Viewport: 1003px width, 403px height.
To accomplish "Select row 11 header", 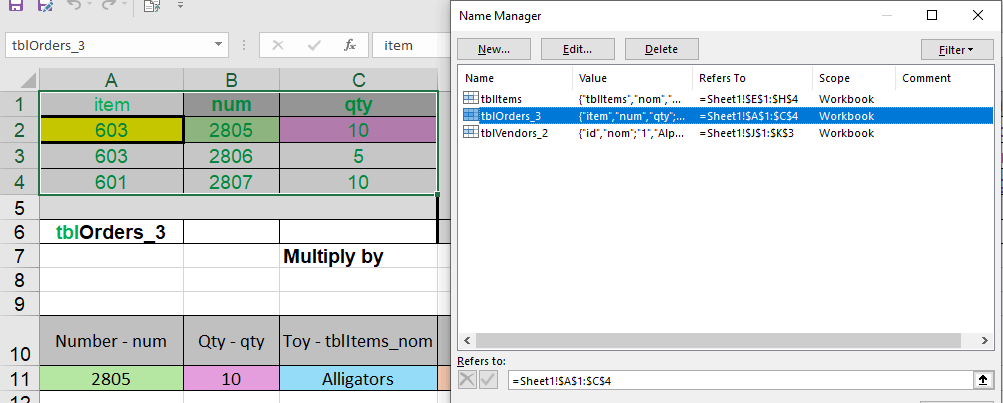I will point(19,379).
